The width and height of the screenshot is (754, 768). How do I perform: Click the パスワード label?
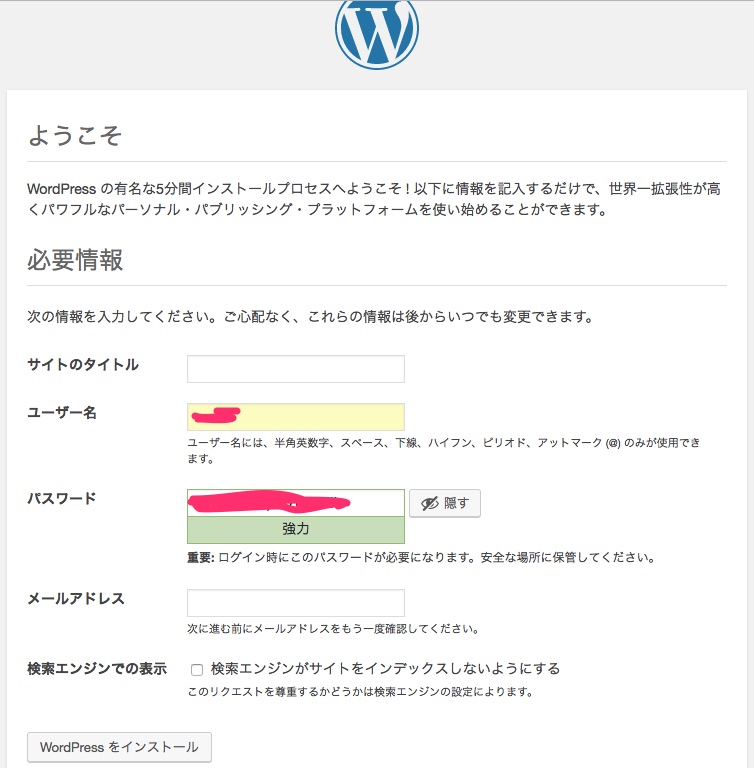tap(62, 499)
